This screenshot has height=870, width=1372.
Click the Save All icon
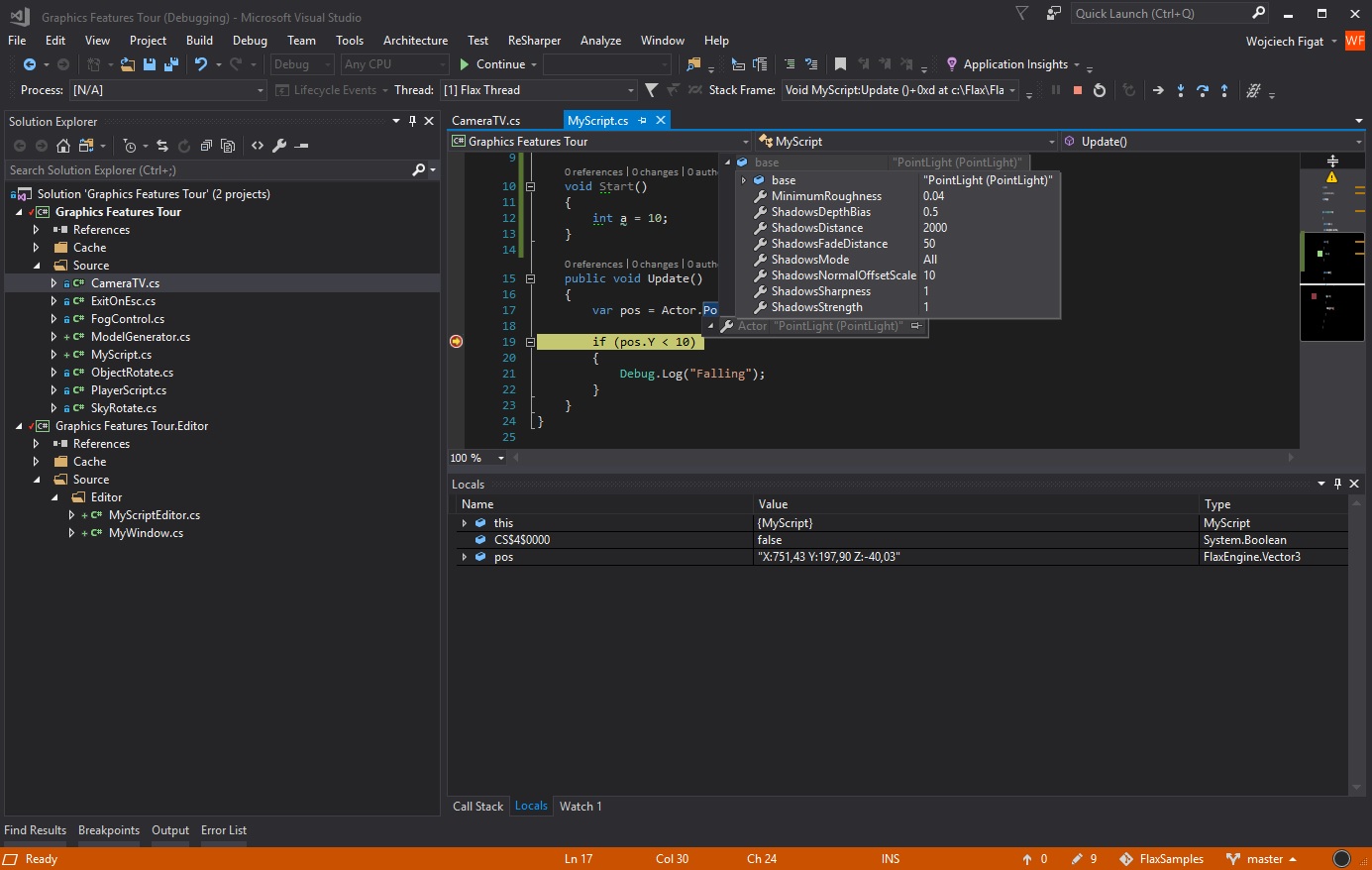pos(170,64)
